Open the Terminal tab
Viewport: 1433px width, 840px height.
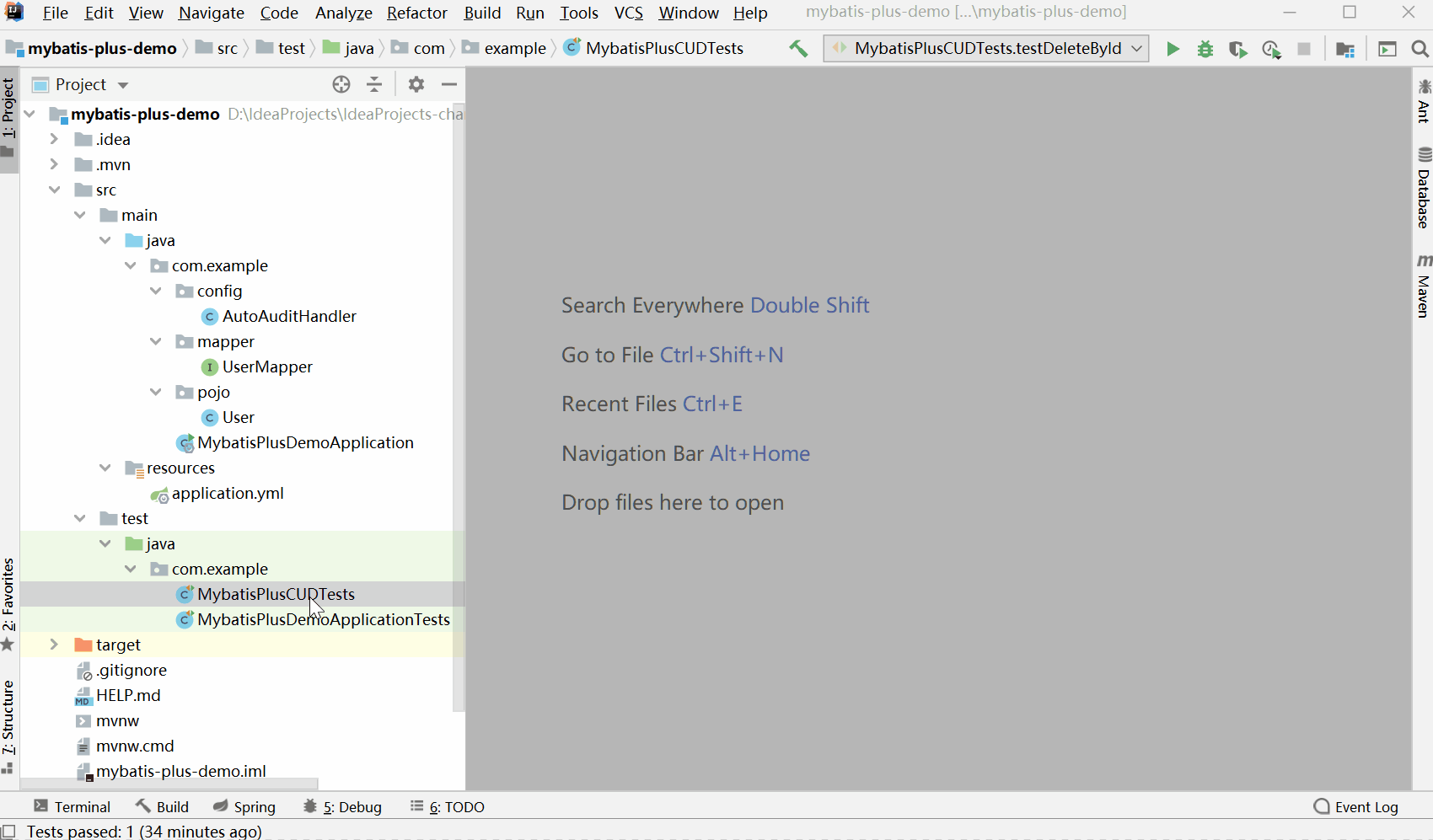click(x=72, y=806)
